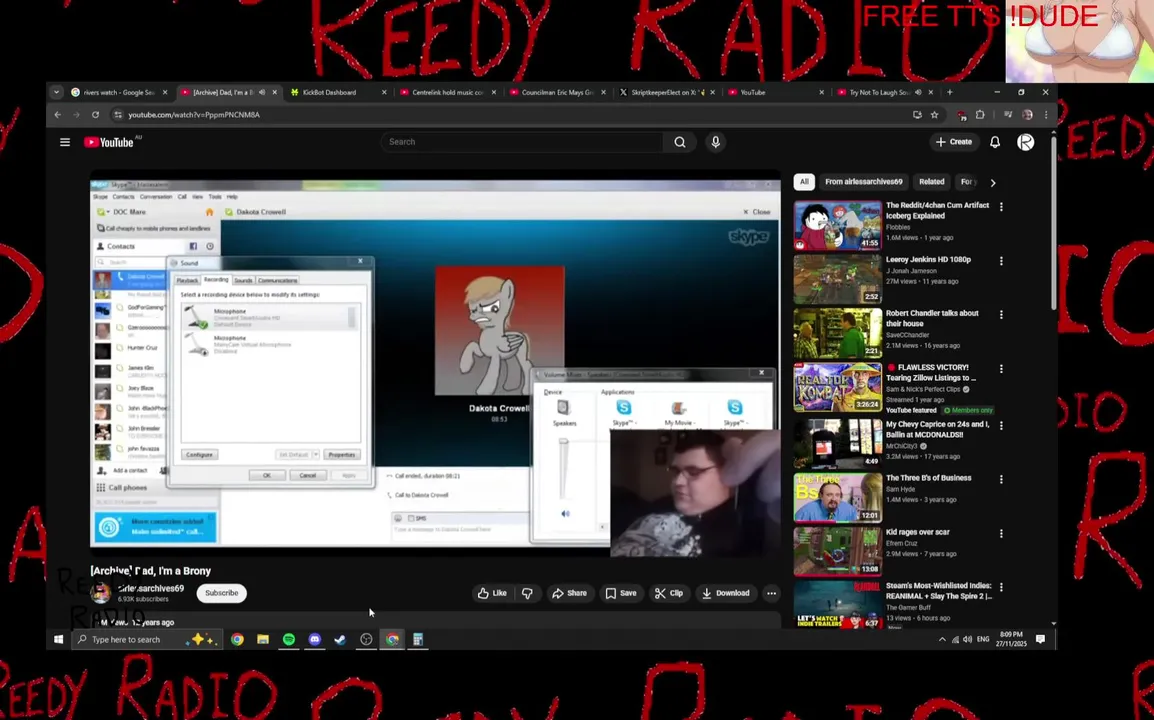
Task: Click the search magnifier button
Action: click(679, 142)
